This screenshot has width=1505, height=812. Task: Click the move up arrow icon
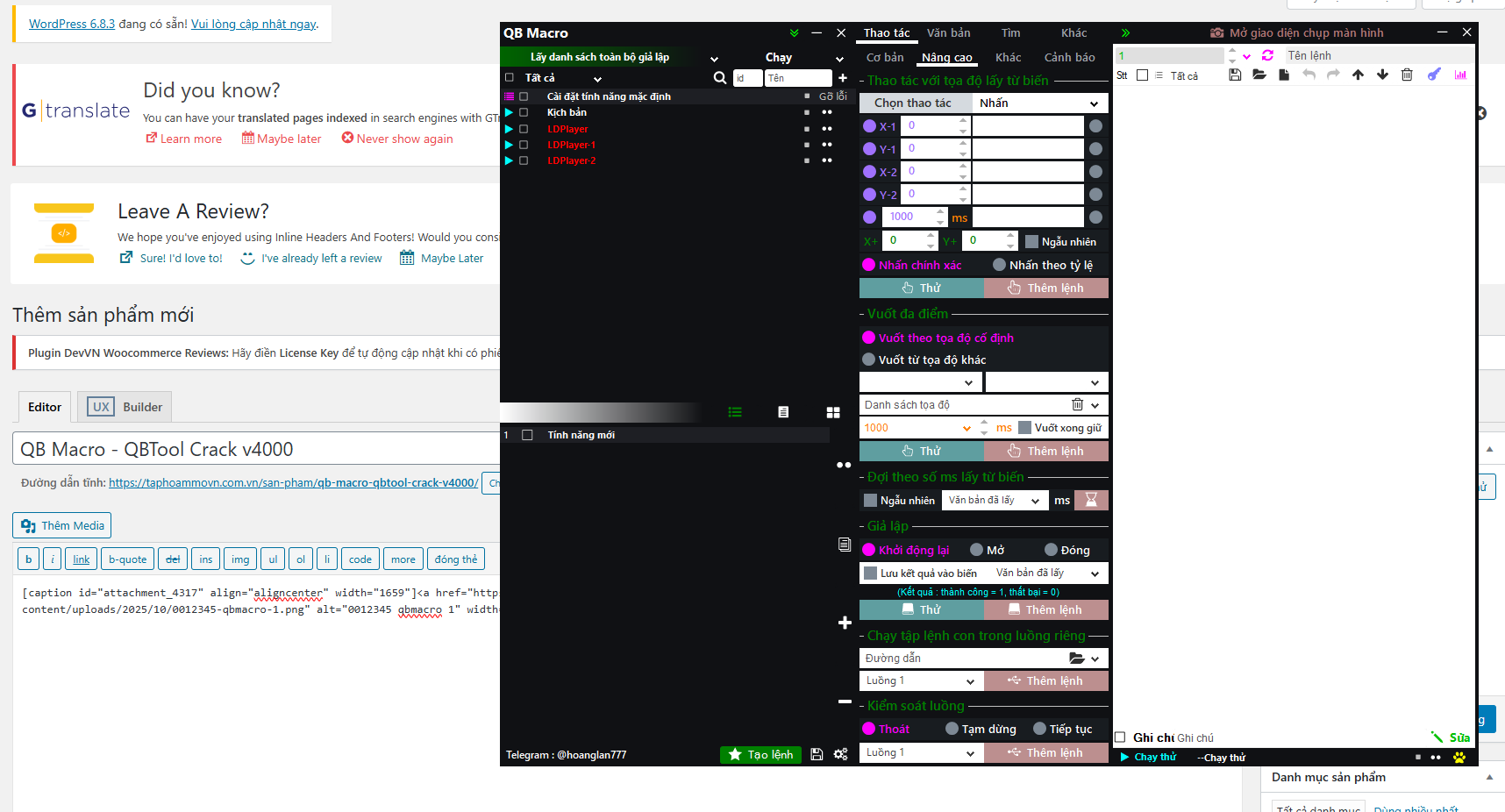(x=1358, y=75)
